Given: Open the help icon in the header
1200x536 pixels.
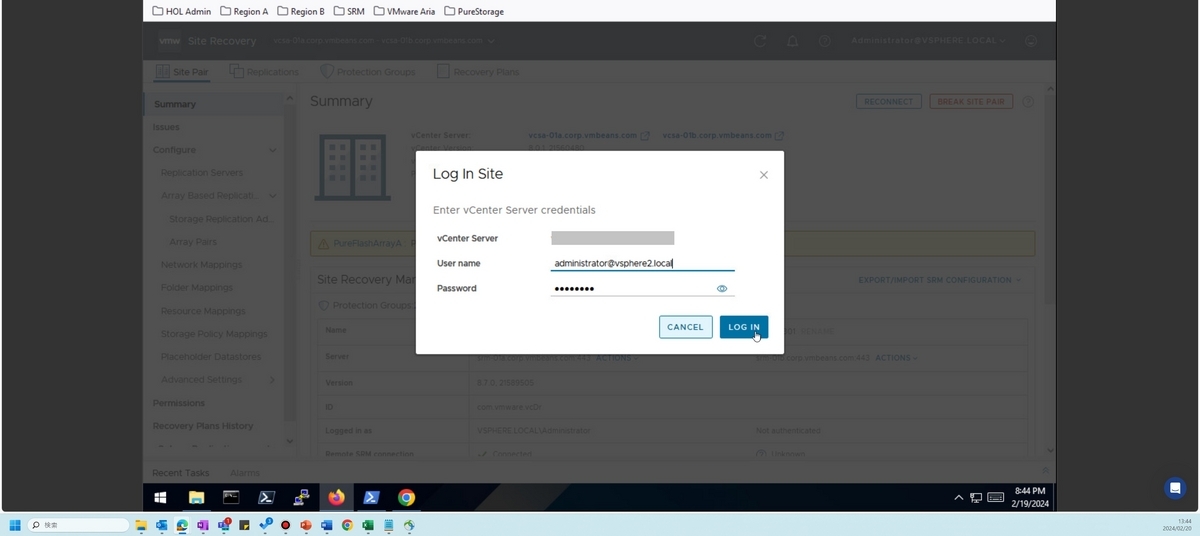Looking at the screenshot, I should (x=825, y=41).
